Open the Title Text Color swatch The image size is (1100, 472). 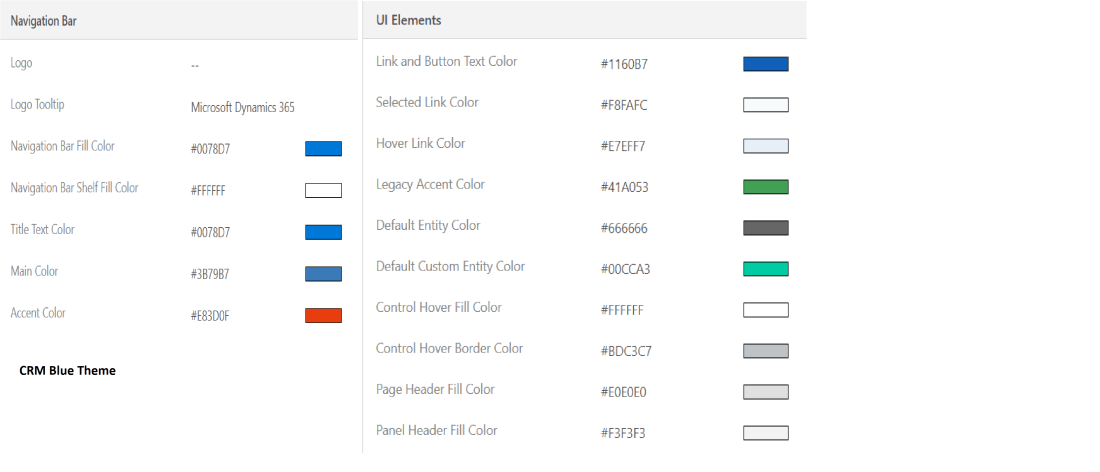click(x=323, y=232)
